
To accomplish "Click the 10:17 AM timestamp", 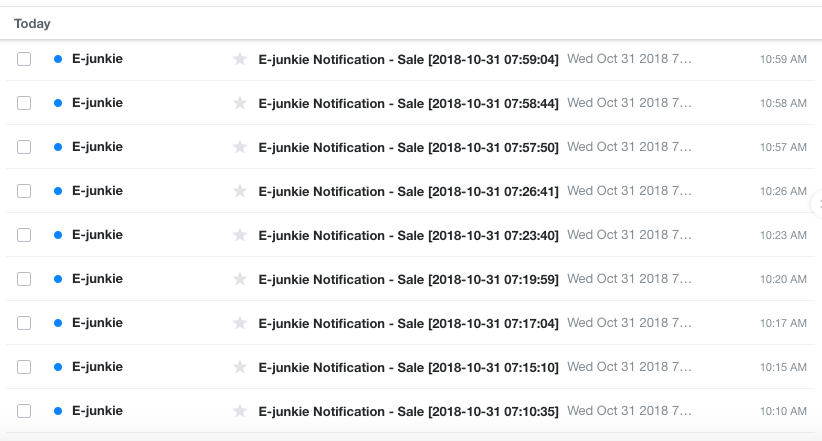I will [x=783, y=323].
